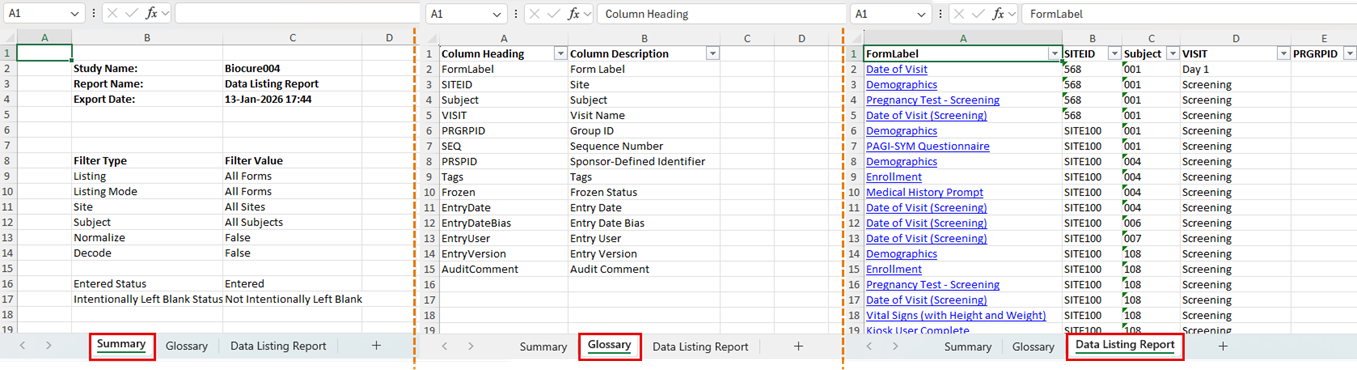The width and height of the screenshot is (1357, 370).
Task: Select the highlighted Data Listing Report tab
Action: [1125, 346]
